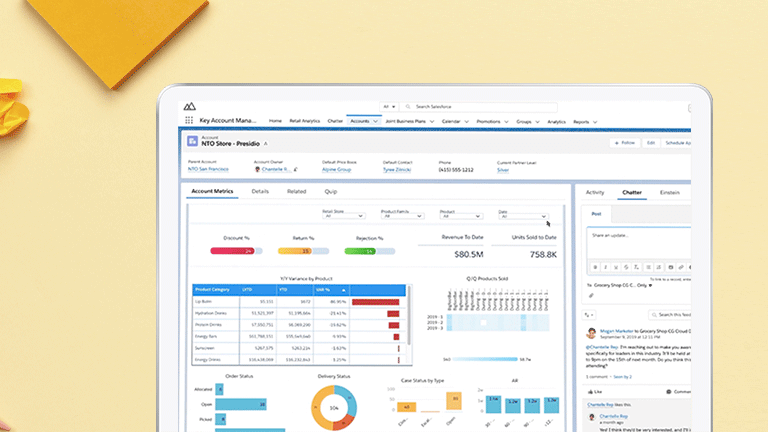Click the account record icon beside NTO Store

coord(190,142)
